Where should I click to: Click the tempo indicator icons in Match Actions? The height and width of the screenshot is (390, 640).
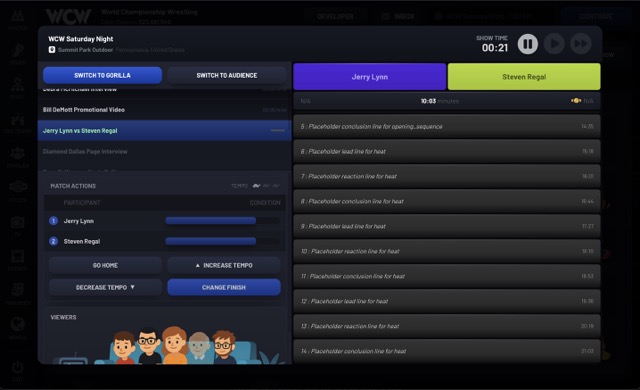[266, 186]
